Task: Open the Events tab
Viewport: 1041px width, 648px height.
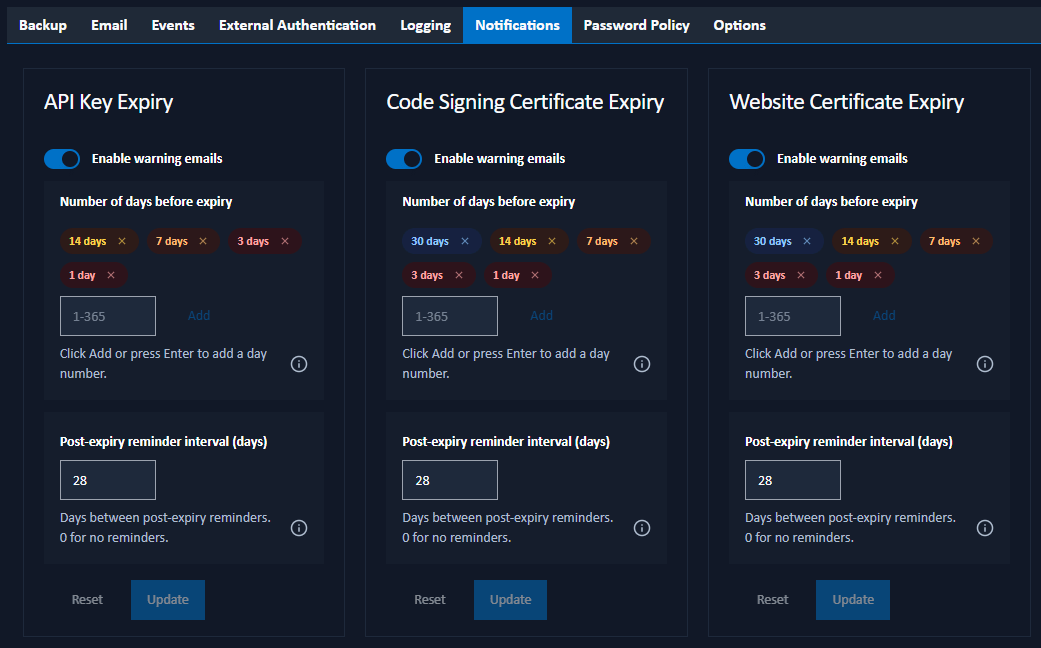Action: tap(173, 25)
